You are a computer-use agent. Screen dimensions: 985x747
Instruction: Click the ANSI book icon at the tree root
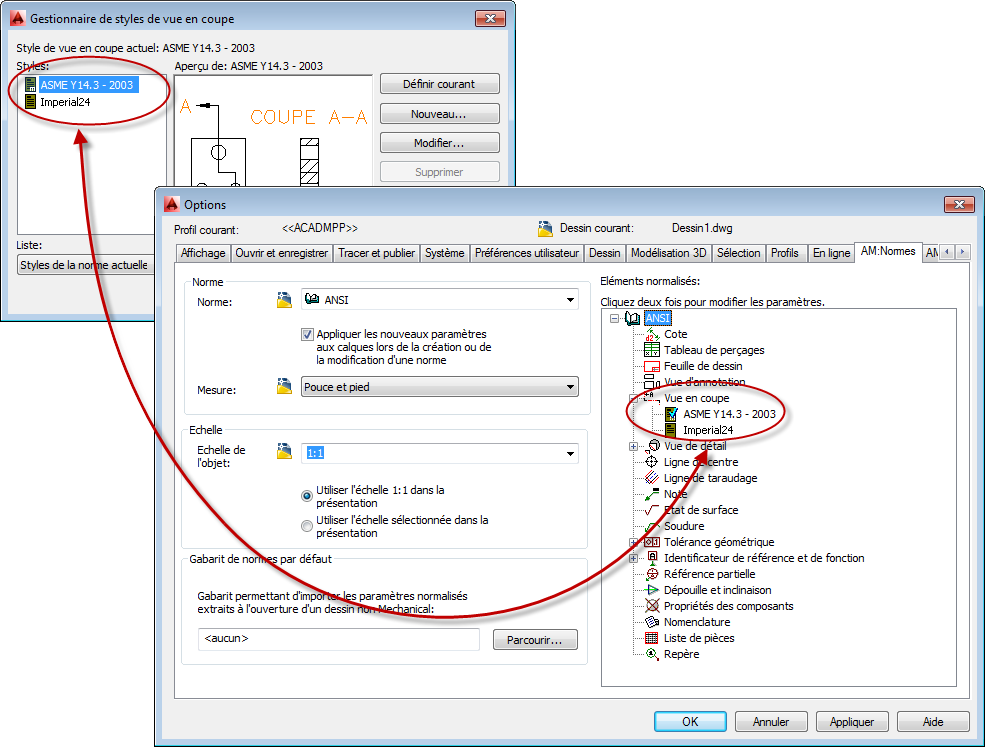pos(632,319)
